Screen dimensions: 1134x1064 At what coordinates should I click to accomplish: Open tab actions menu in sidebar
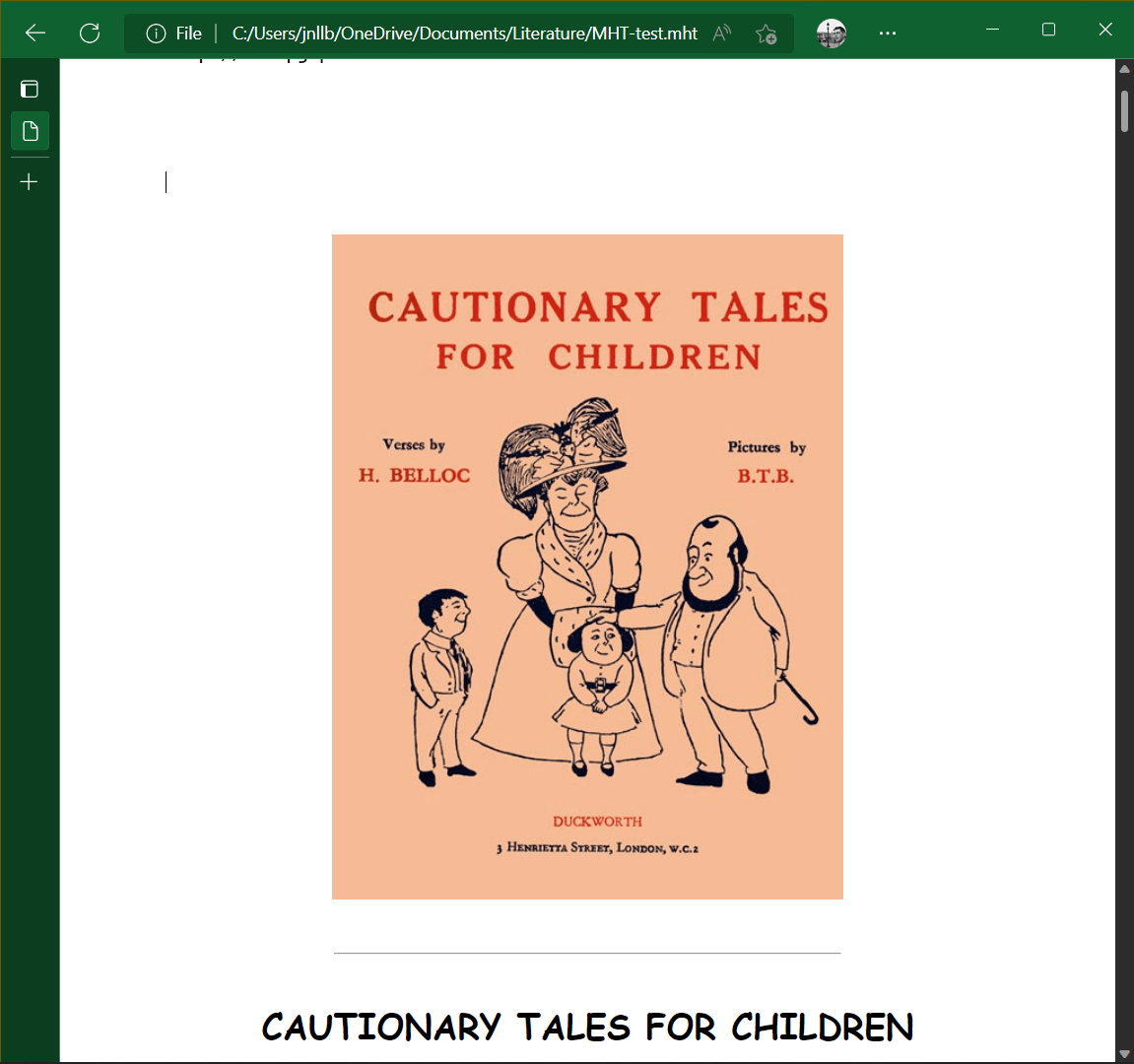30,89
